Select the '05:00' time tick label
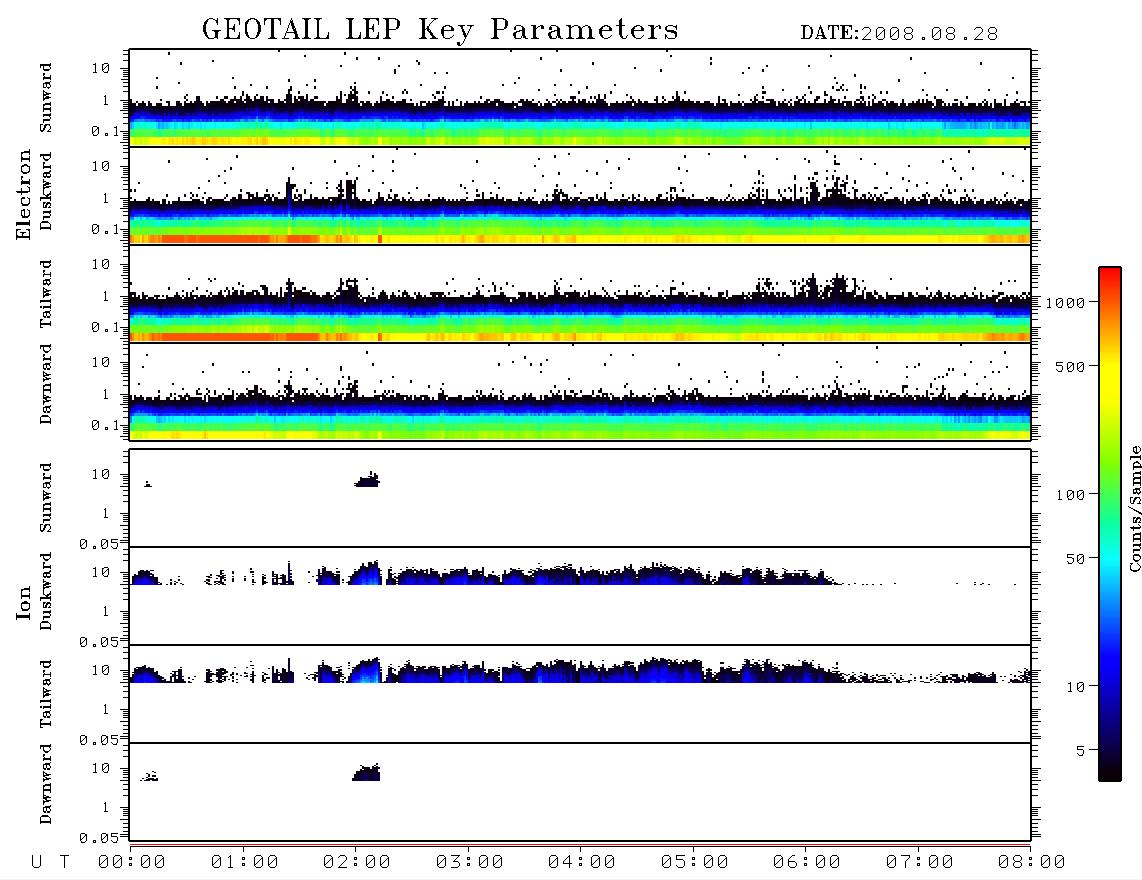 (x=695, y=863)
